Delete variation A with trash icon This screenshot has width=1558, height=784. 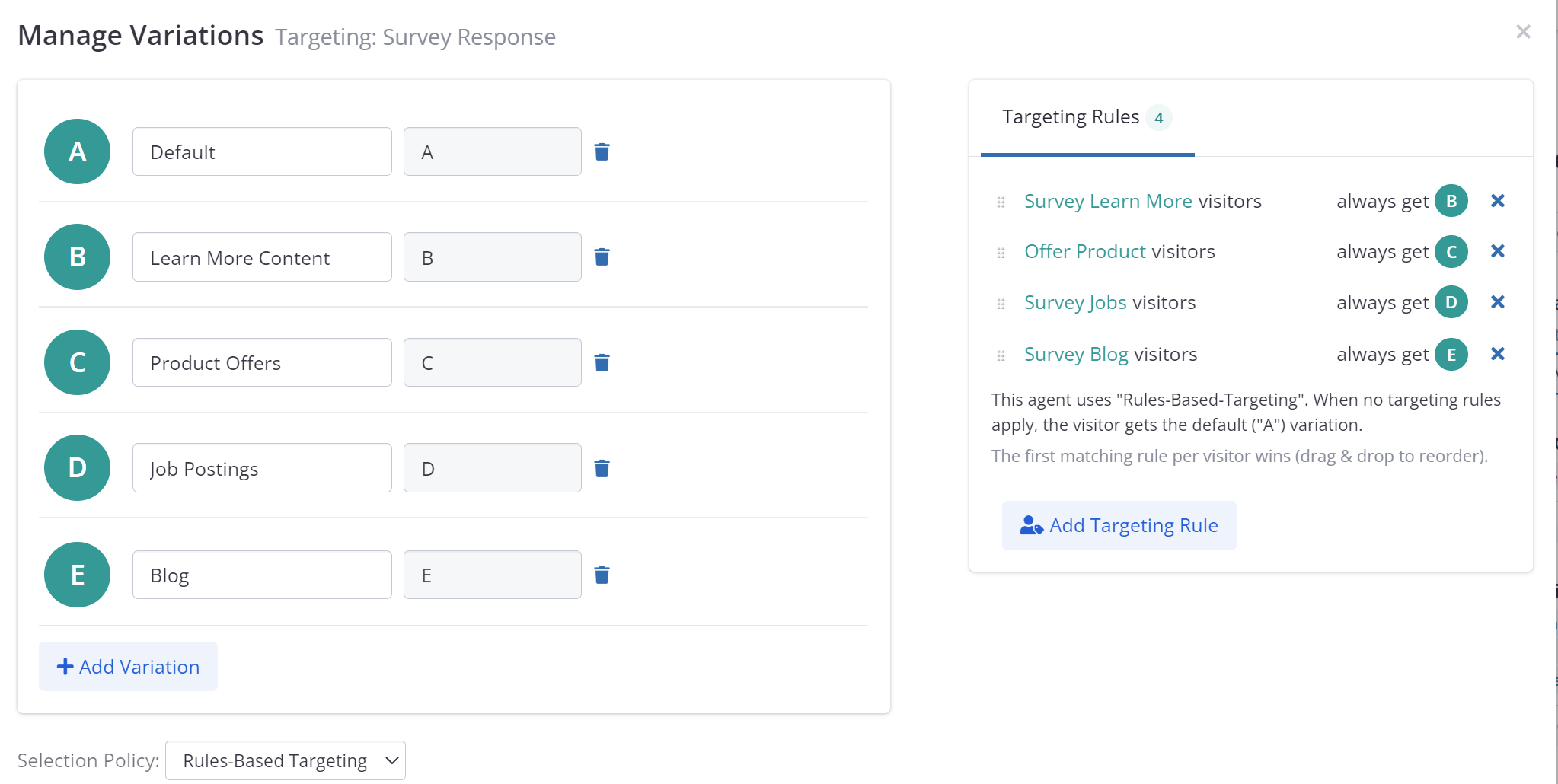[x=602, y=152]
